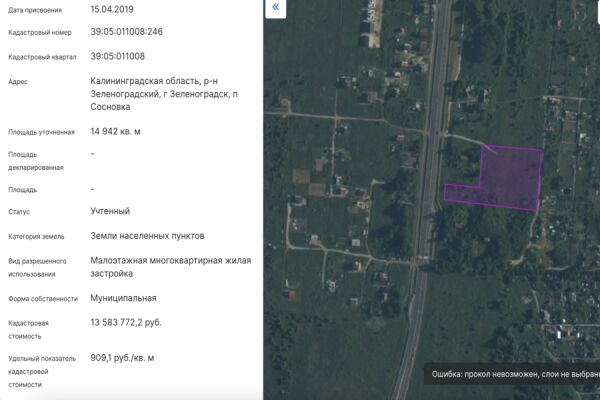The width and height of the screenshot is (600, 400).
Task: Click the assignment date 15.04.2019
Action: tap(112, 8)
